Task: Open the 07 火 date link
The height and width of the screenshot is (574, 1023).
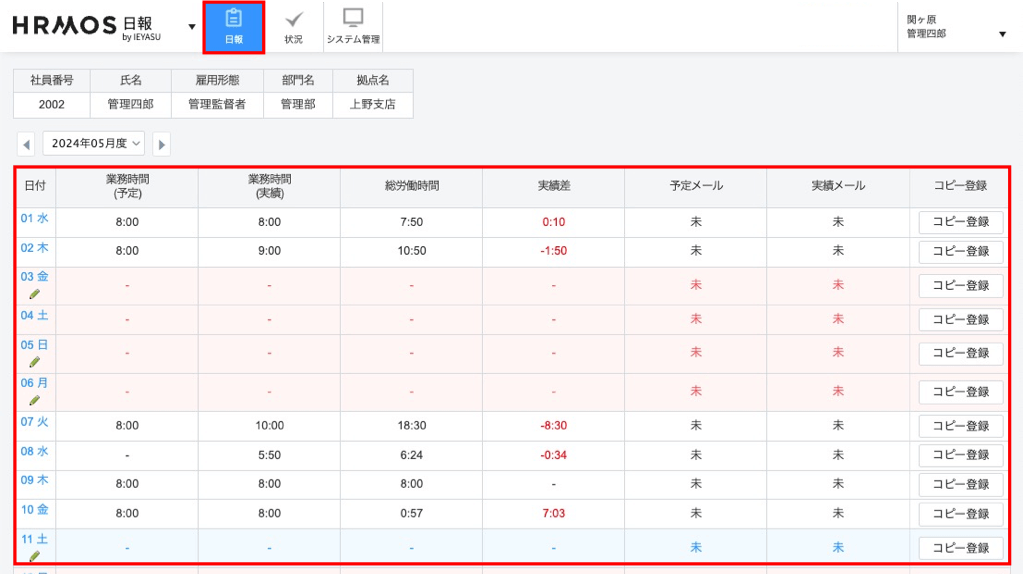Action: 35,421
